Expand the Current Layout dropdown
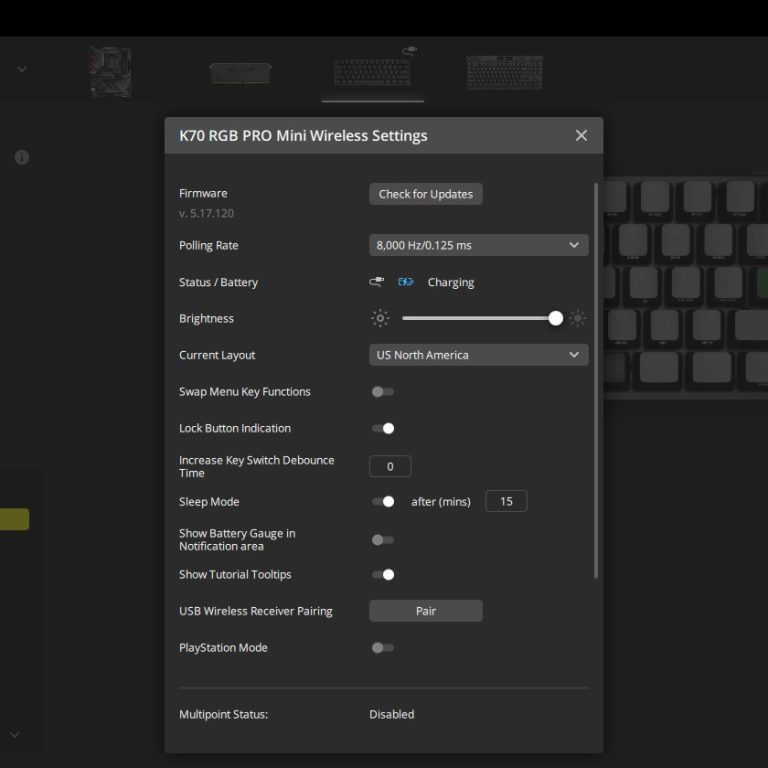The image size is (768, 768). click(x=478, y=355)
